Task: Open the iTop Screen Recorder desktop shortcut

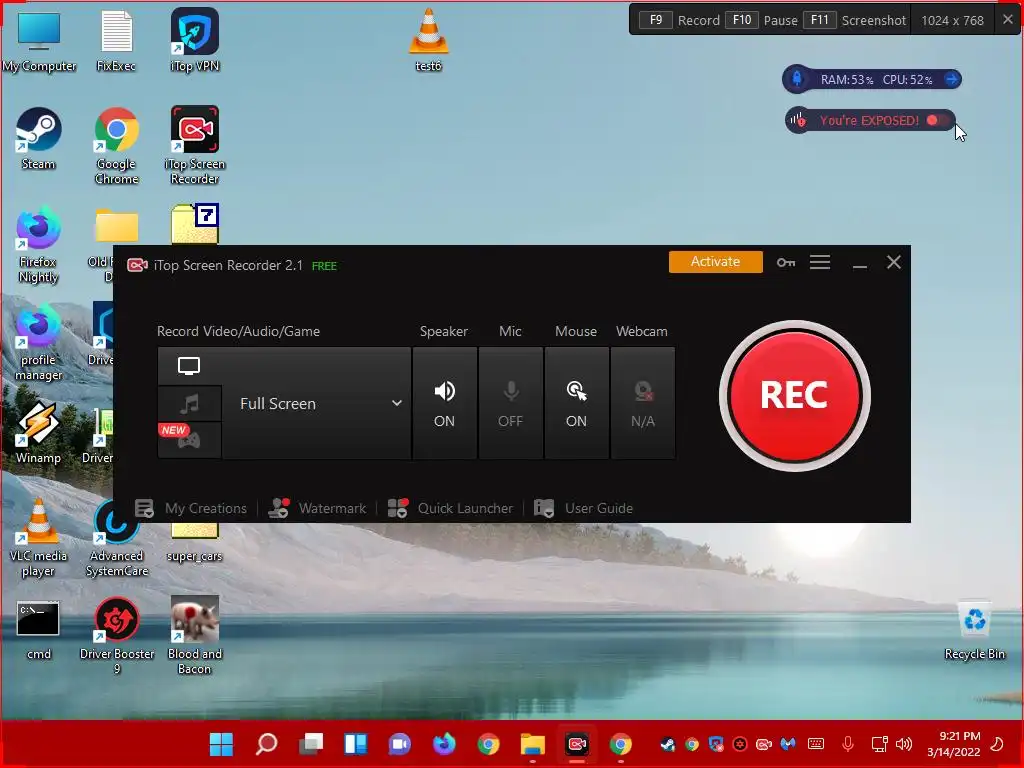Action: pyautogui.click(x=195, y=146)
